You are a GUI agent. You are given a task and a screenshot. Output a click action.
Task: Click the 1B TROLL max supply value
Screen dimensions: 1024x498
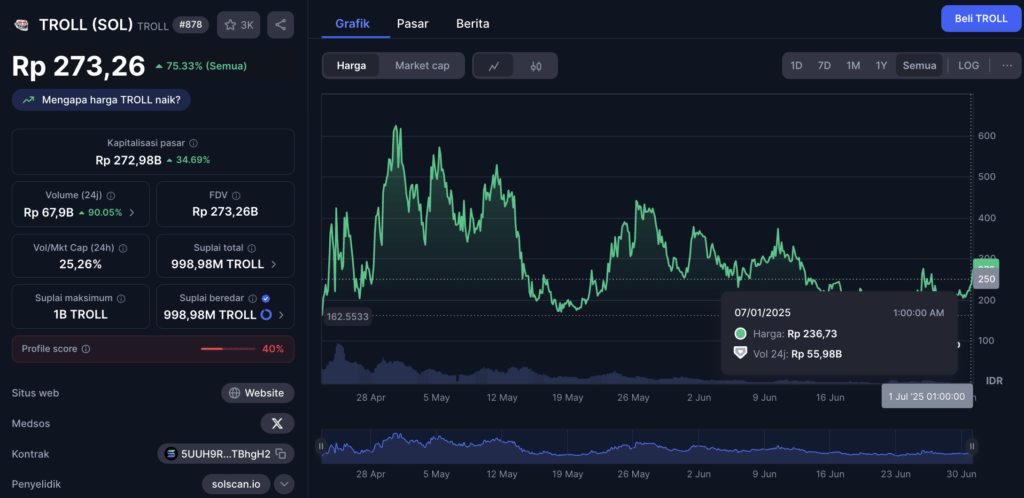[x=81, y=315]
